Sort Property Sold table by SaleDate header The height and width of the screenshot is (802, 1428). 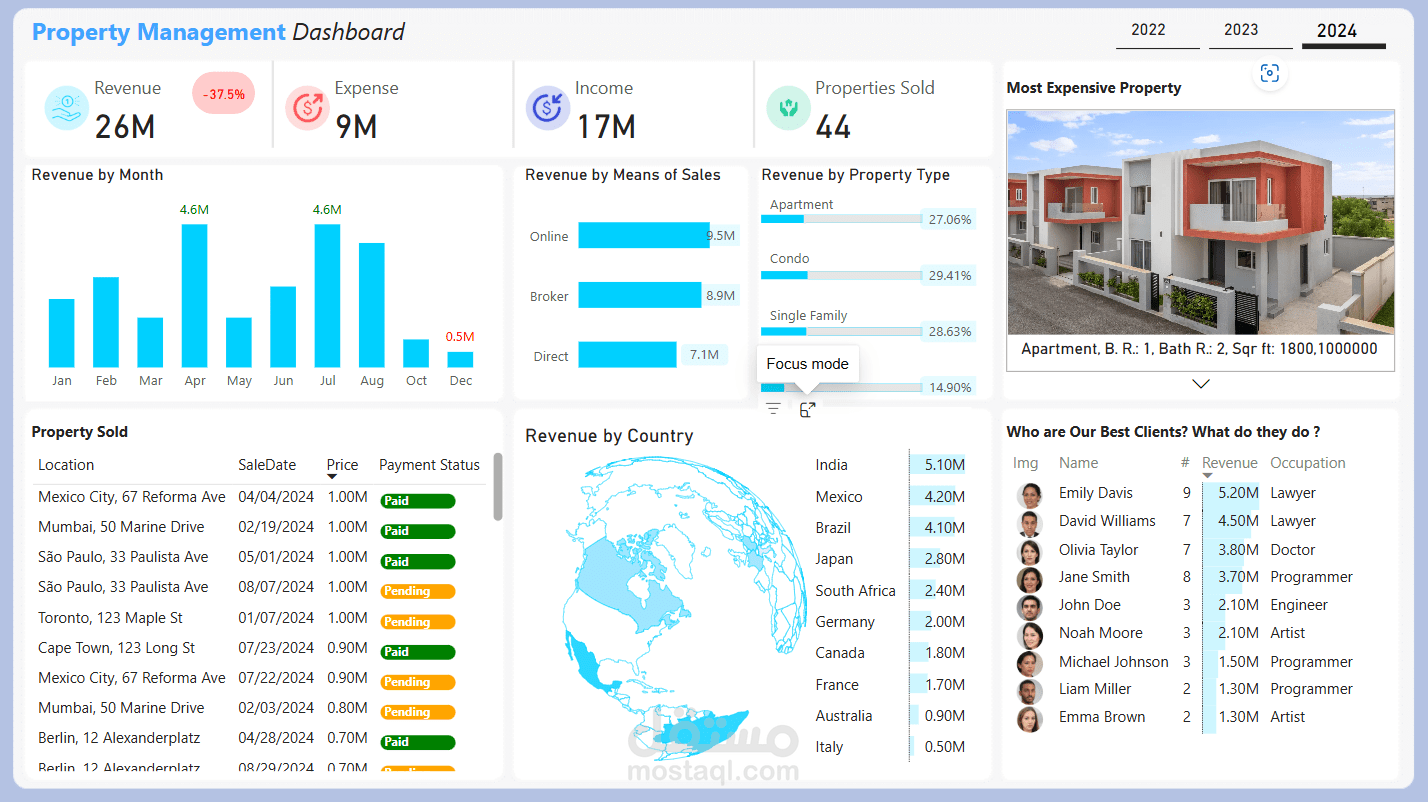click(267, 465)
